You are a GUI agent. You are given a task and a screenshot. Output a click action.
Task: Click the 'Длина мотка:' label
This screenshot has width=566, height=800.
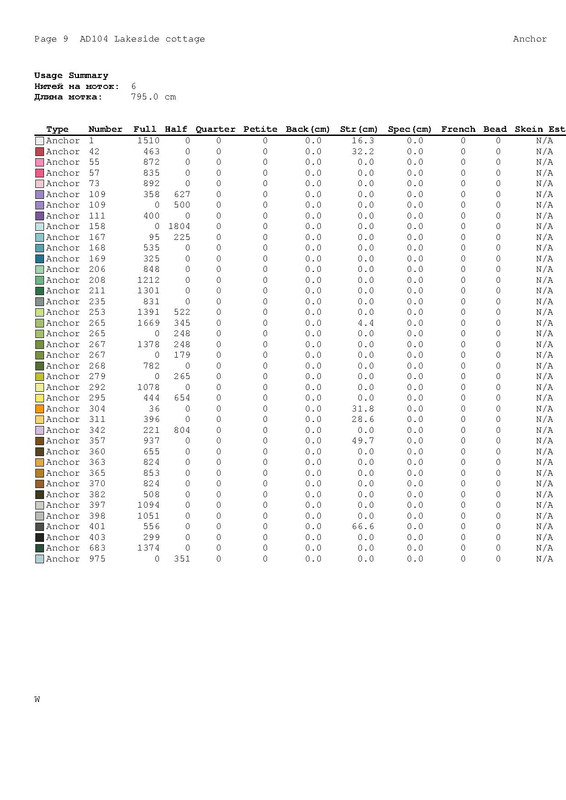(x=68, y=97)
